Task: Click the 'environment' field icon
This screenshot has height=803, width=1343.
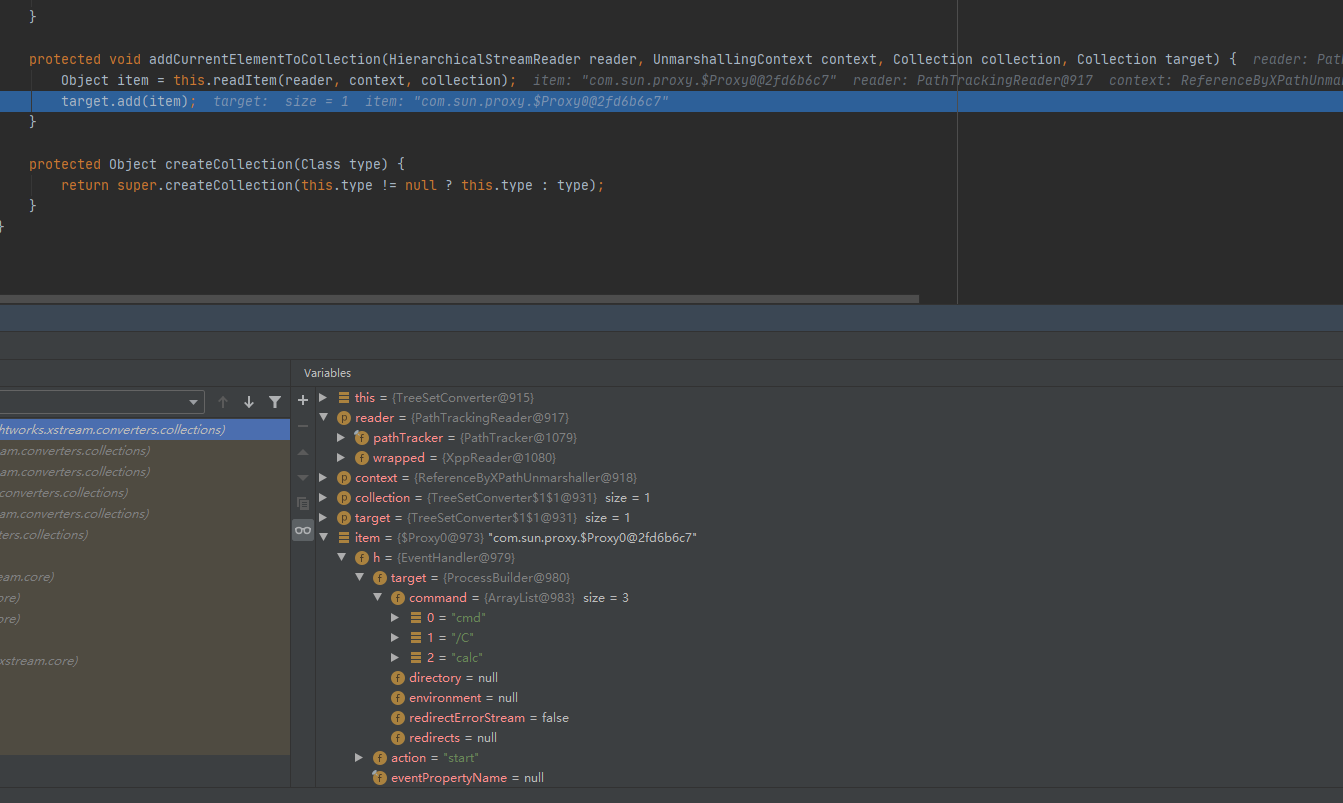Action: click(398, 697)
